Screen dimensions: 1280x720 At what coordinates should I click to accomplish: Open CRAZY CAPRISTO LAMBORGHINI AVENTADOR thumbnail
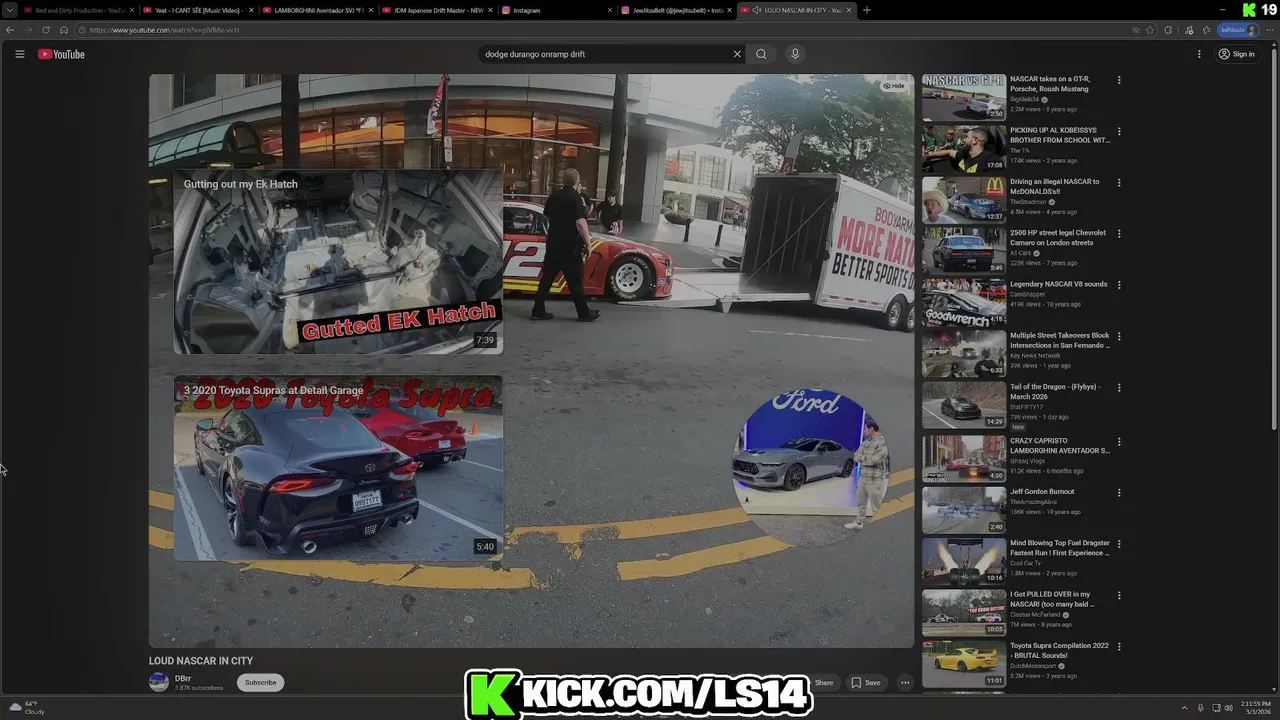[x=964, y=458]
